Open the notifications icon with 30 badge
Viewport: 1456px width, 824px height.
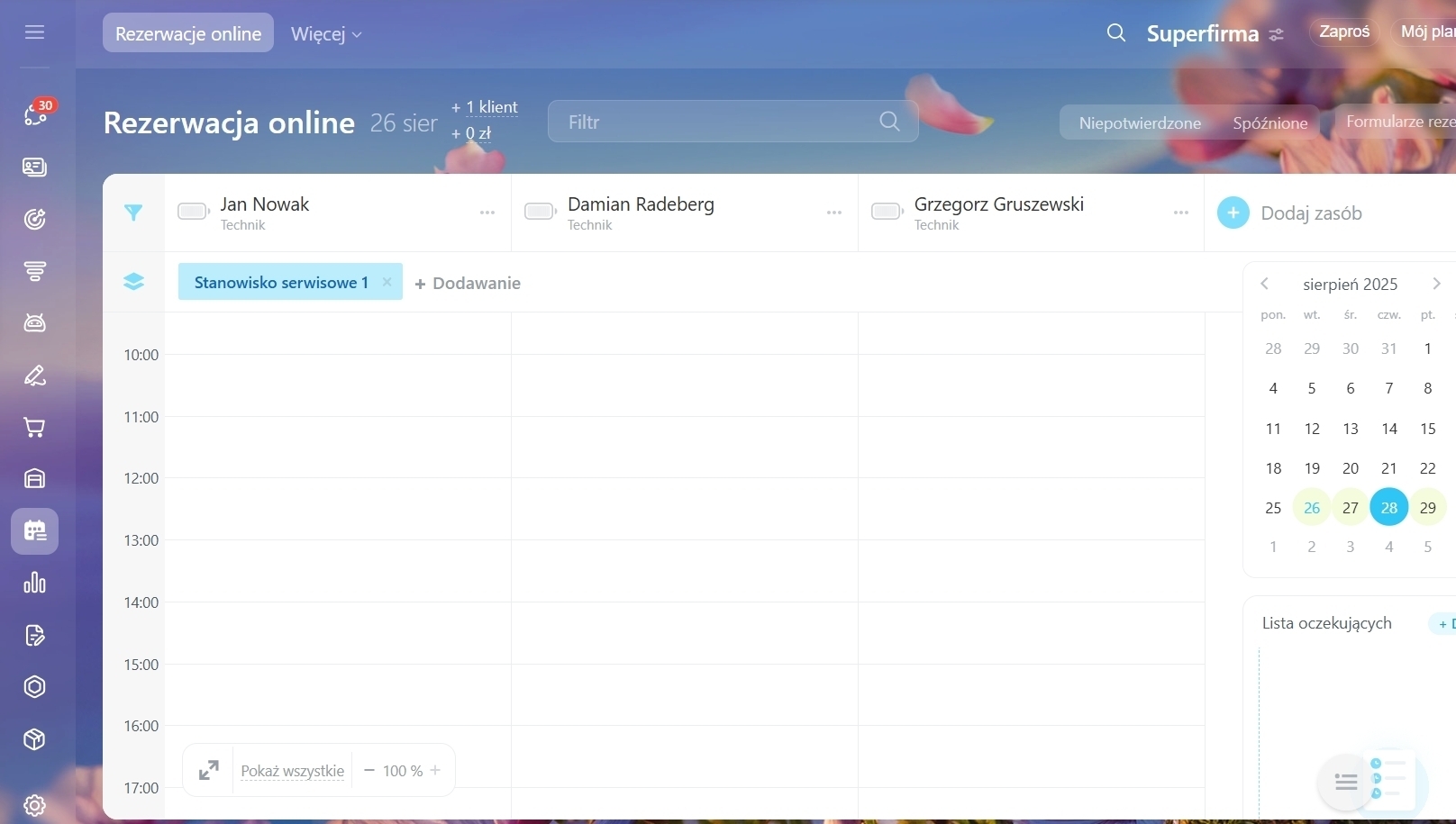(35, 114)
